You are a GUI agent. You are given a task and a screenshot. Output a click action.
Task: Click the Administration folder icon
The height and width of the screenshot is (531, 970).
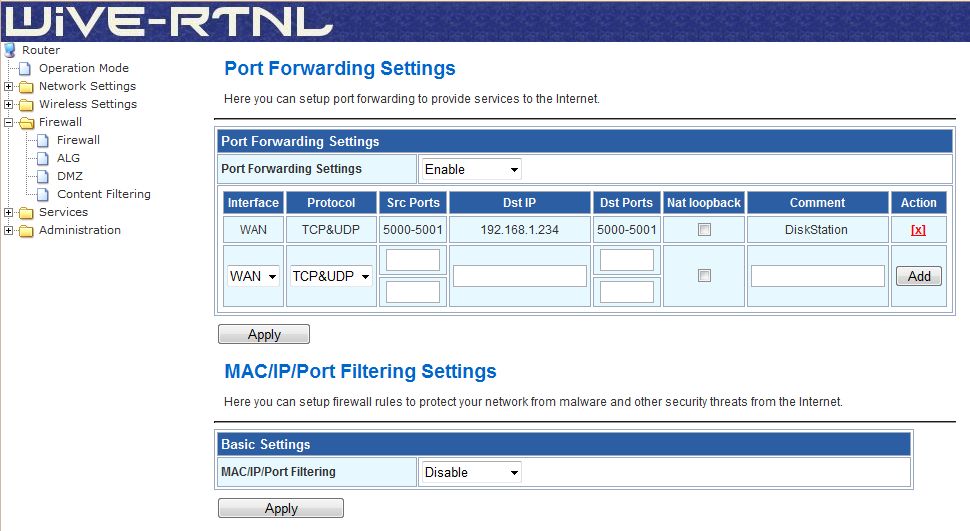point(26,230)
